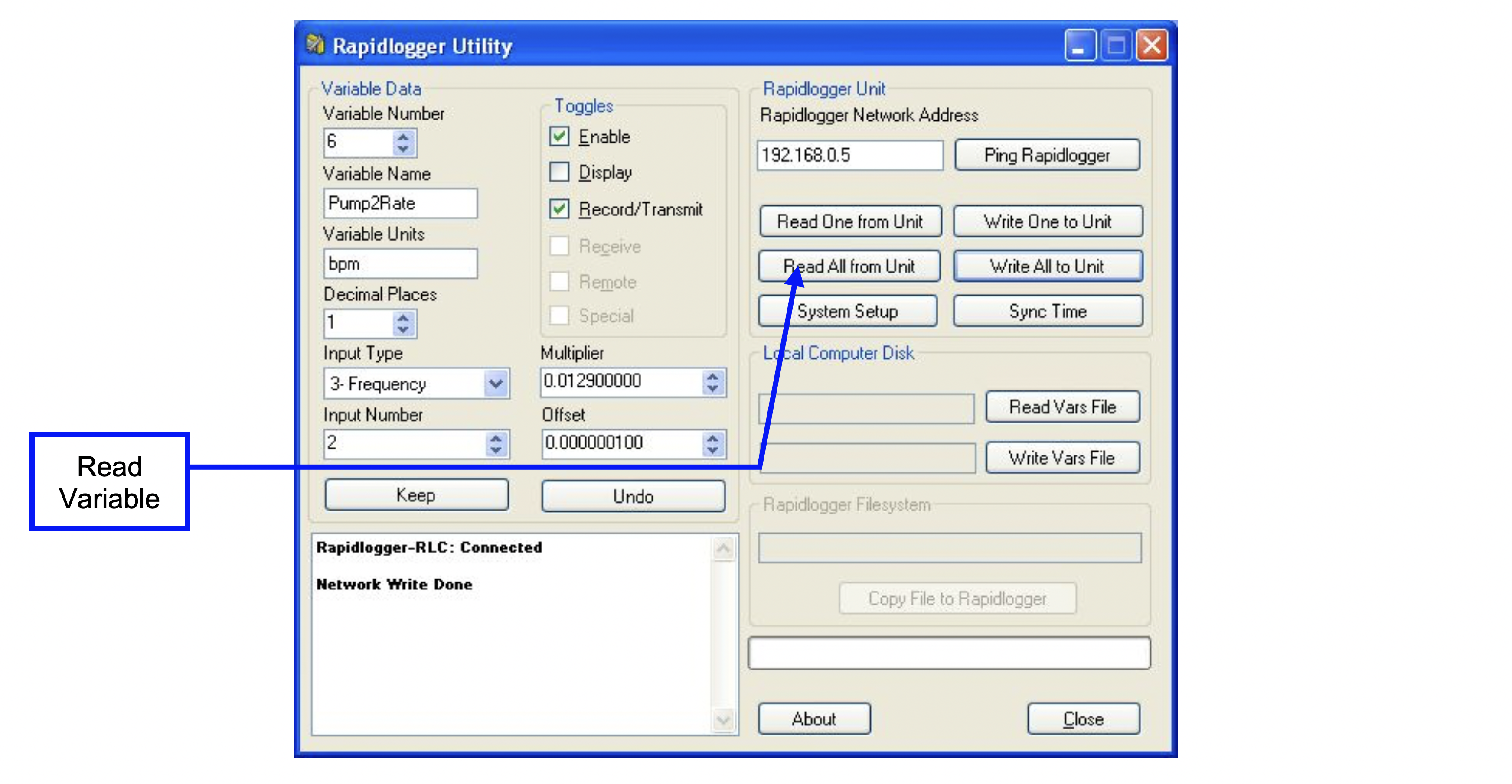
Task: Raise the Multiplier value with up arrow
Action: click(712, 376)
